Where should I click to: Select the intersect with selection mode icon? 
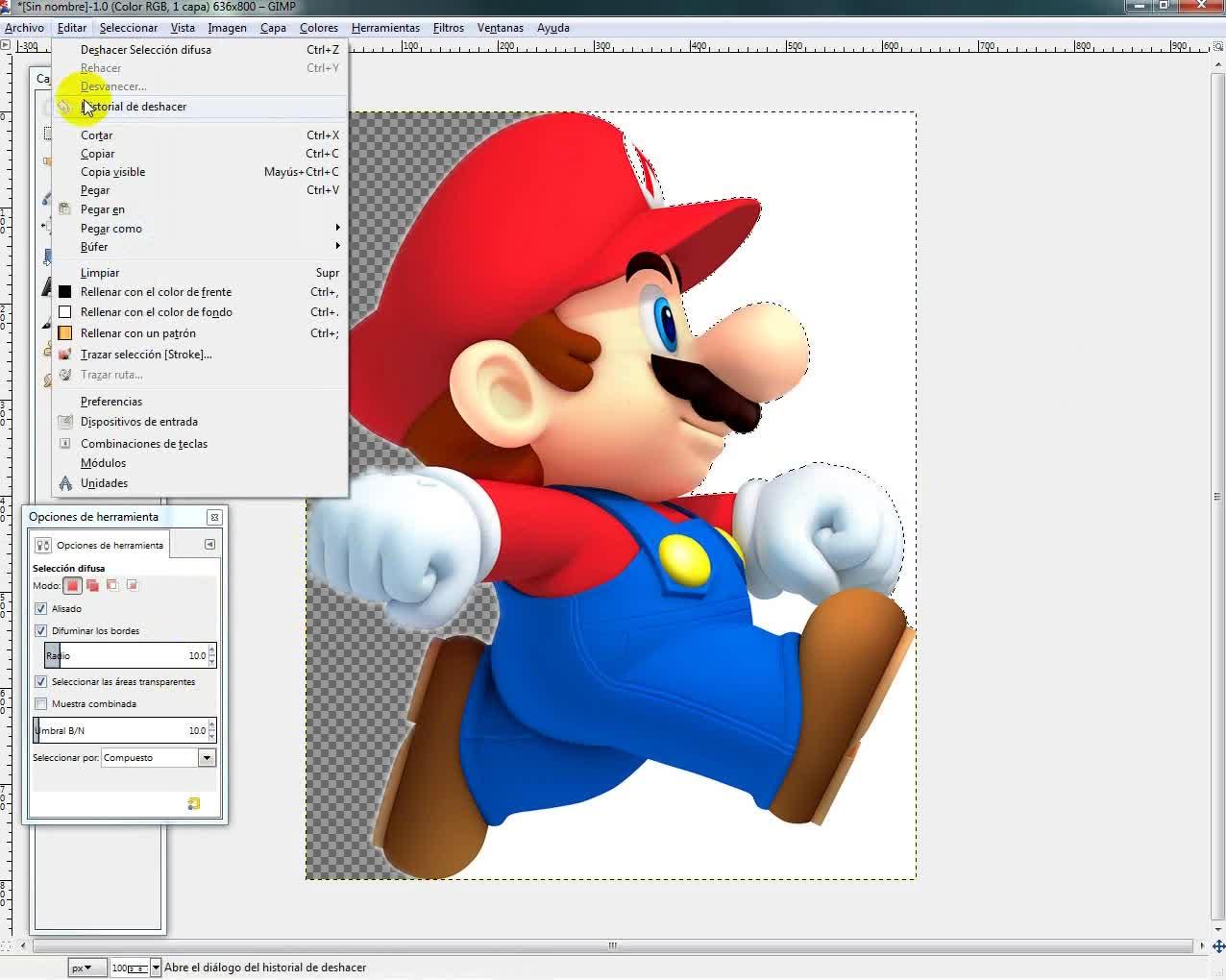pyautogui.click(x=133, y=585)
